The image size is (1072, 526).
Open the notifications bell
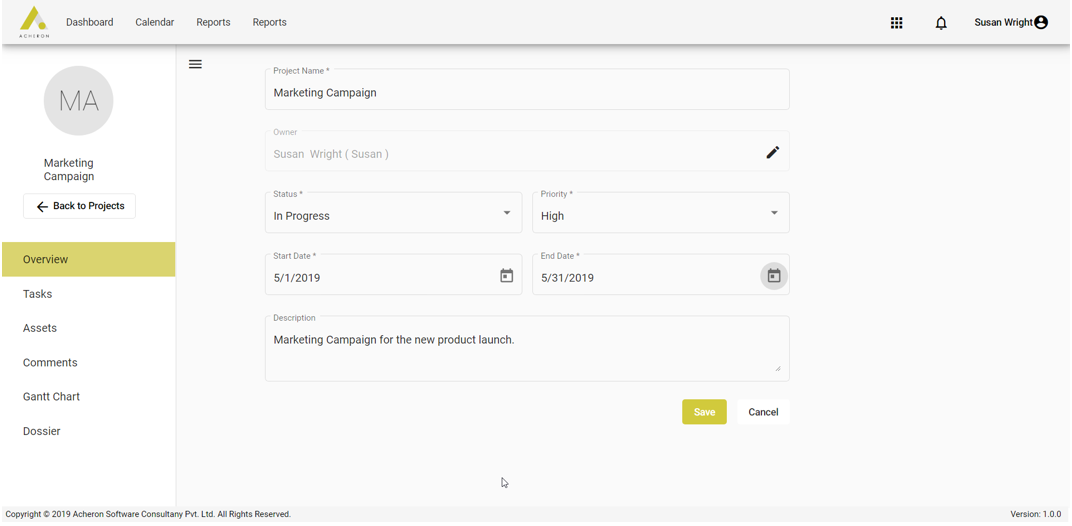pos(941,23)
